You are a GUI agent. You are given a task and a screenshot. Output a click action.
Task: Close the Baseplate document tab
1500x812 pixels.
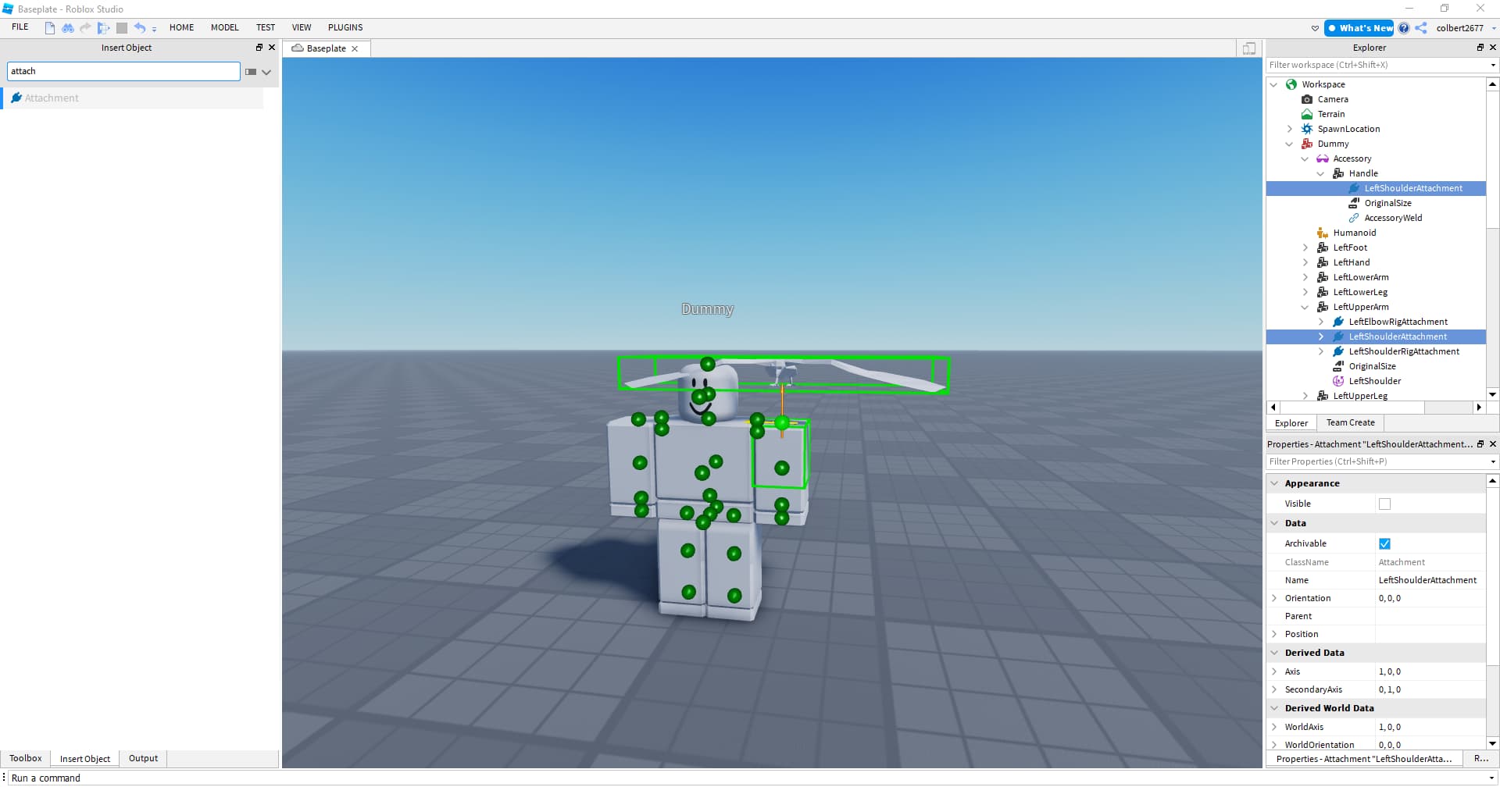(355, 48)
